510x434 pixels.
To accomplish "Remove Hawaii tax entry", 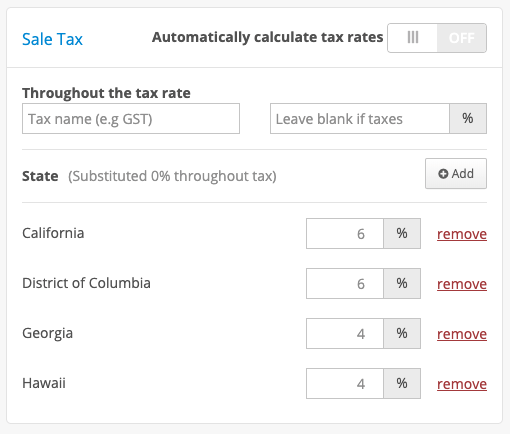I will pyautogui.click(x=462, y=384).
